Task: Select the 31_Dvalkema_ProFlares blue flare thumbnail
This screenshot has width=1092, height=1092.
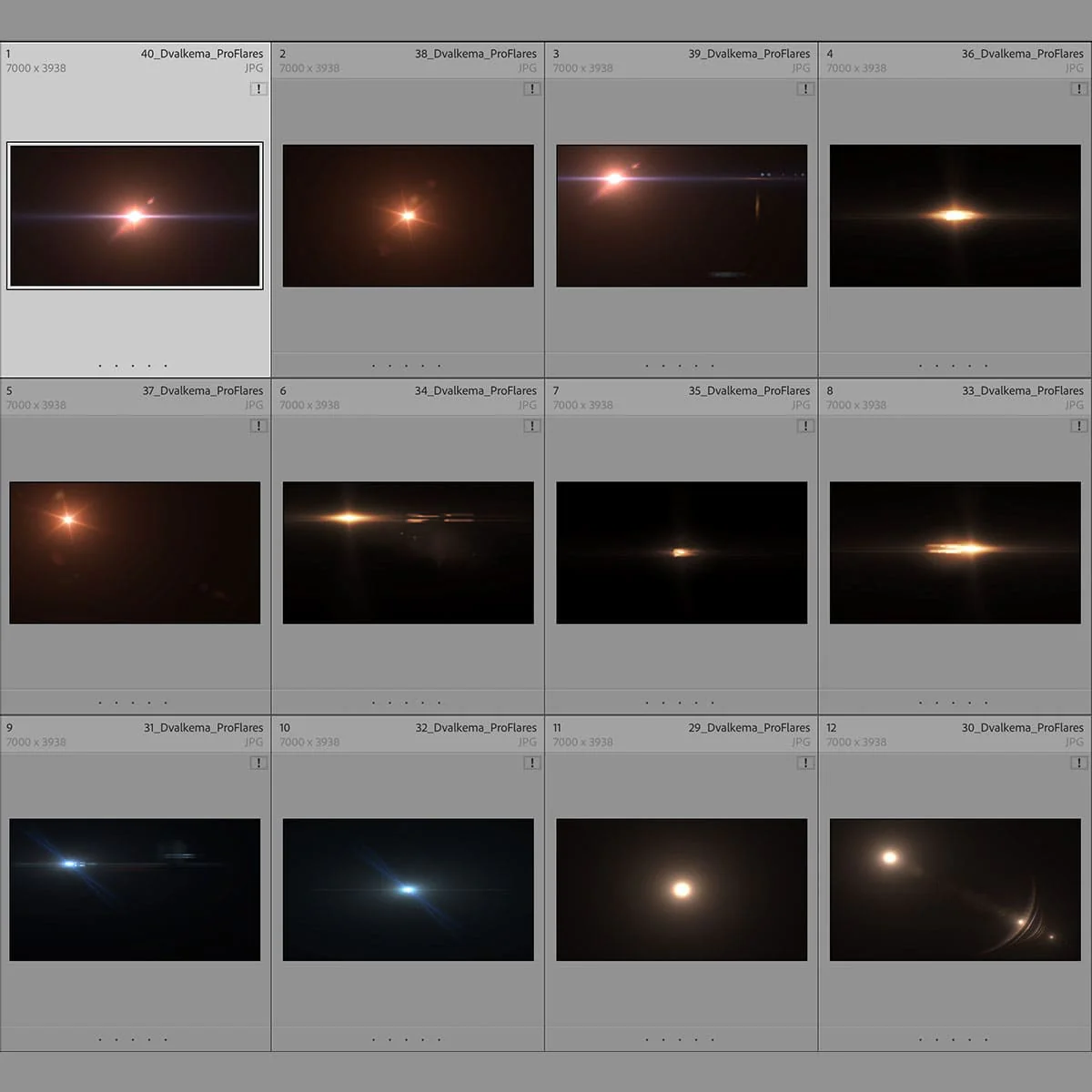Action: 135,890
